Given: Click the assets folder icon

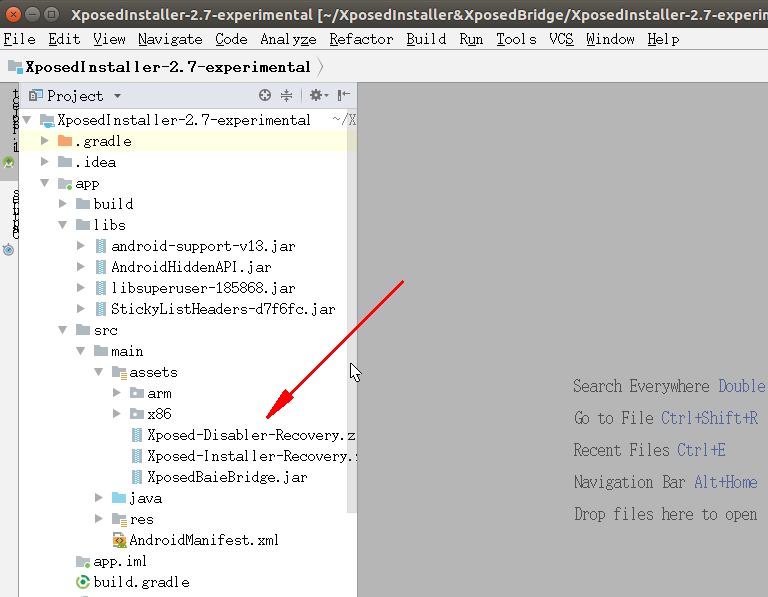Looking at the screenshot, I should click(x=120, y=373).
